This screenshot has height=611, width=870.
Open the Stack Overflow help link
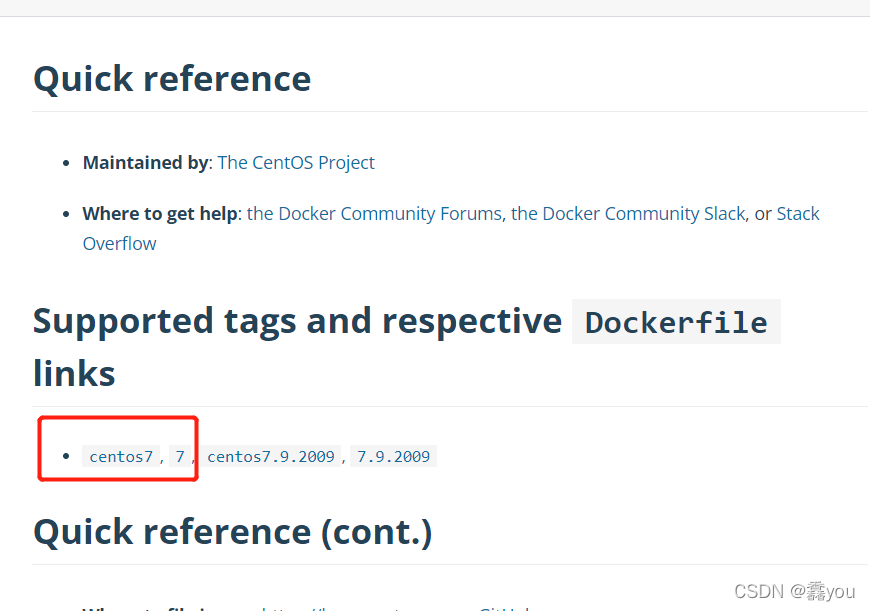[797, 214]
